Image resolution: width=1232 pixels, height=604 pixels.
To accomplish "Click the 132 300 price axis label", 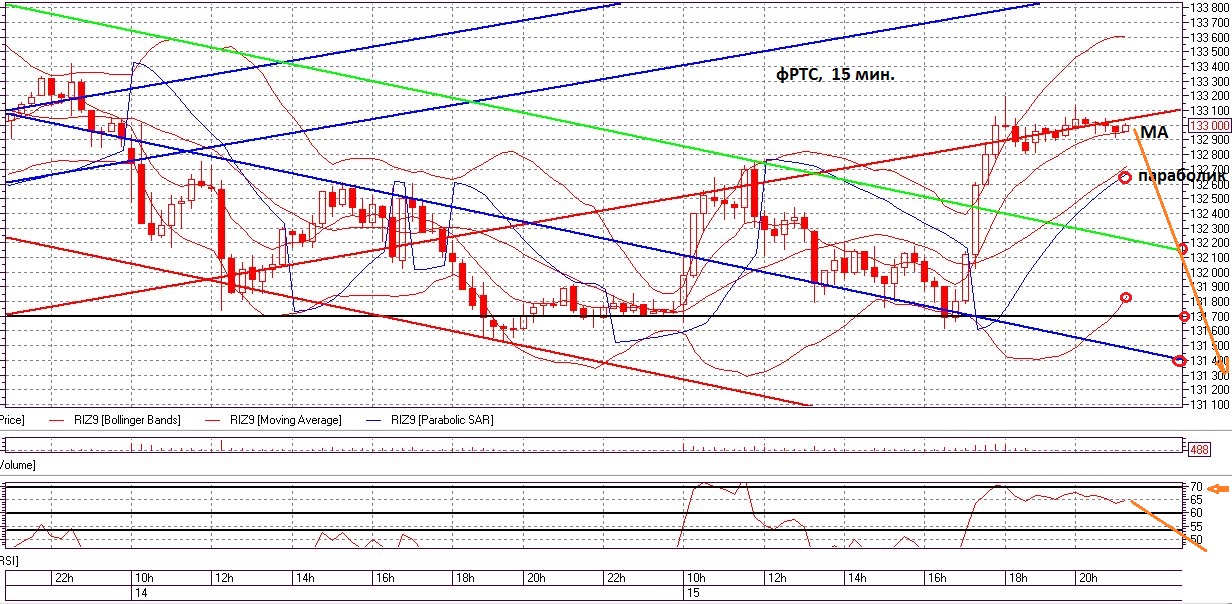I will click(1208, 228).
